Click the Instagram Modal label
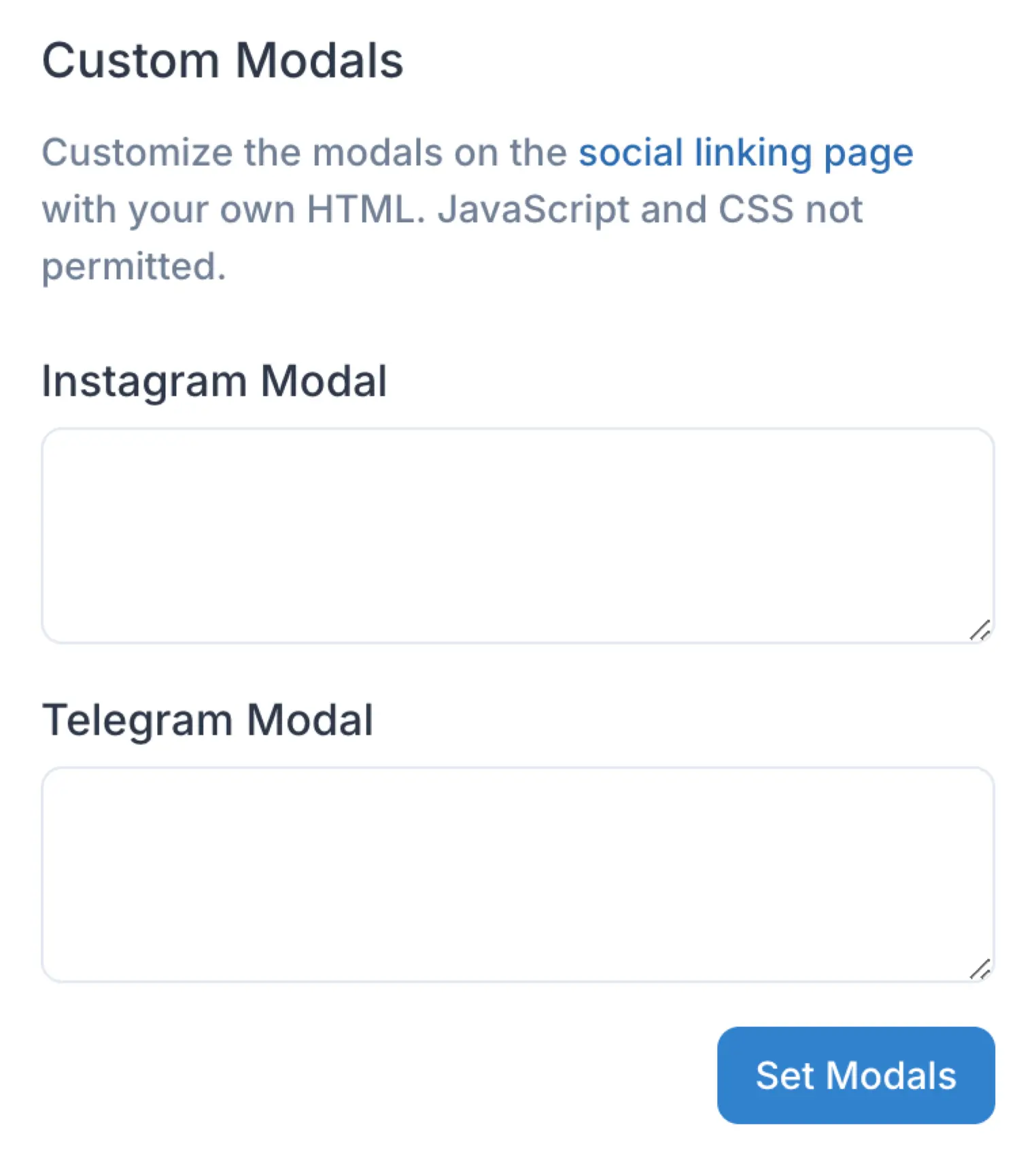1036x1165 pixels. 215,379
